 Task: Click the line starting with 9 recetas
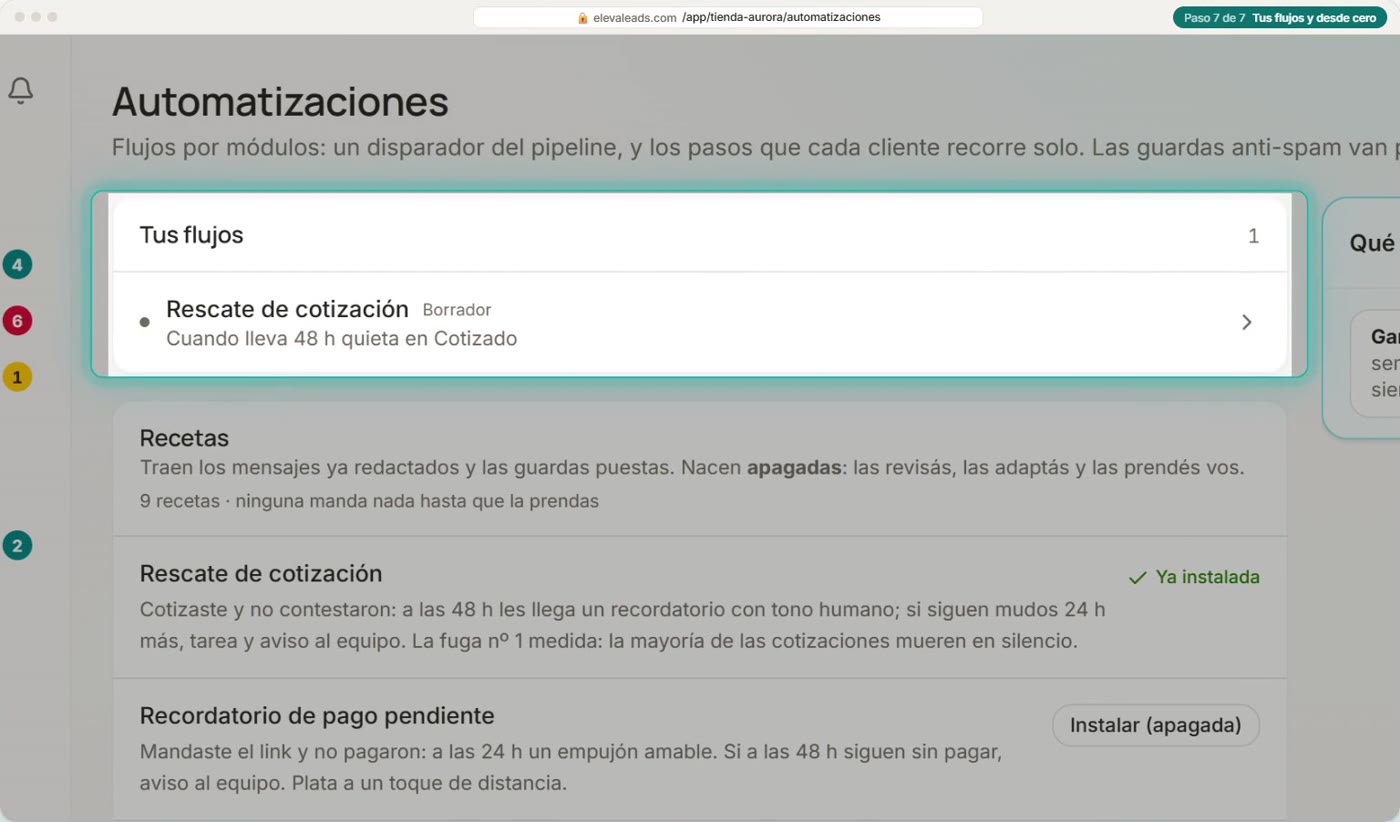(369, 501)
